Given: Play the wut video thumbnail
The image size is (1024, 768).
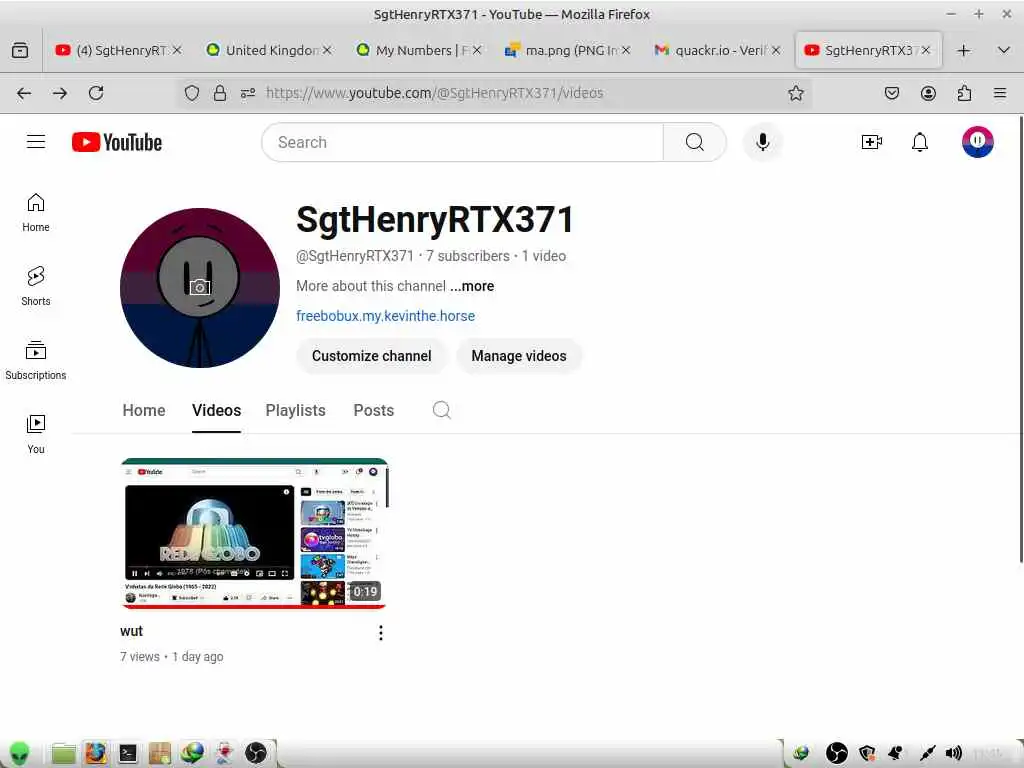Looking at the screenshot, I should (x=254, y=534).
